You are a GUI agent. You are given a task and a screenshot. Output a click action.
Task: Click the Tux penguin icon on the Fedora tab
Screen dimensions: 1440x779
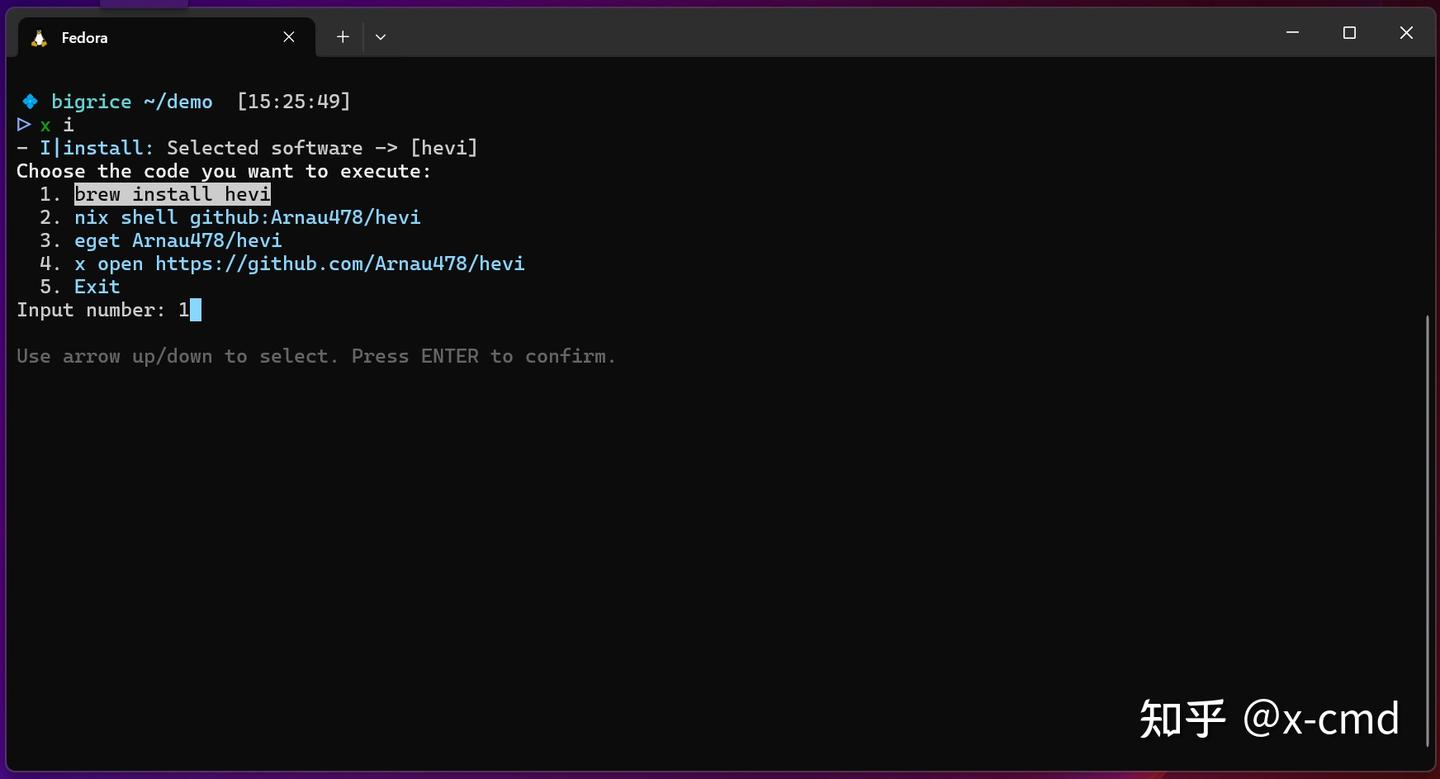tap(39, 37)
